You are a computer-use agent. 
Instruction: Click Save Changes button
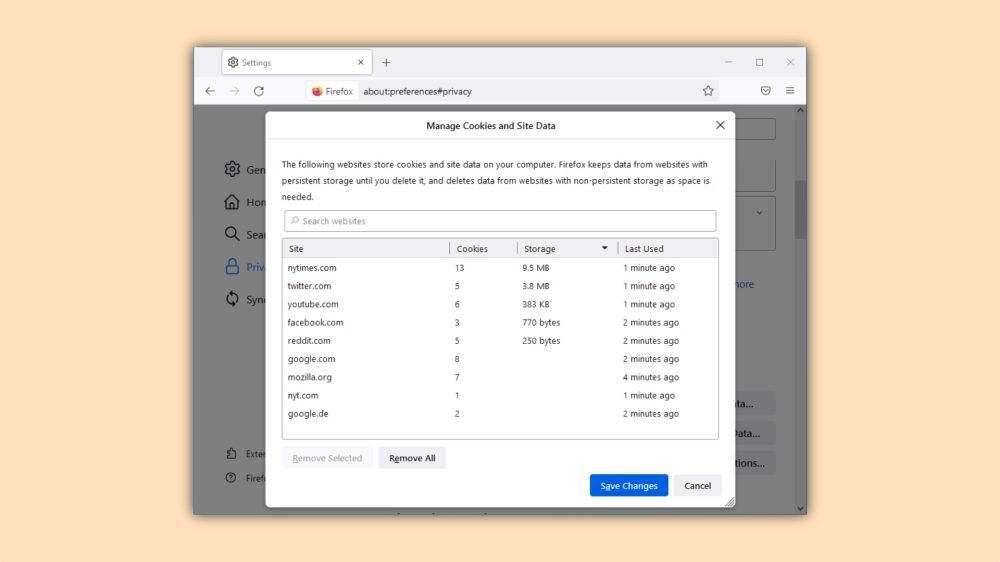tap(628, 486)
